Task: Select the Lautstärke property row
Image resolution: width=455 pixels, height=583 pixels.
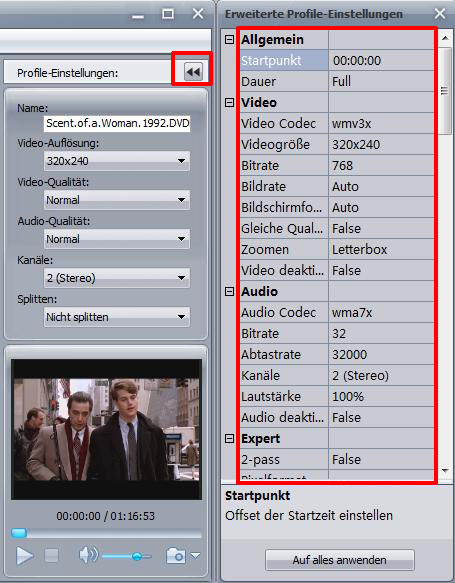Action: (x=337, y=396)
